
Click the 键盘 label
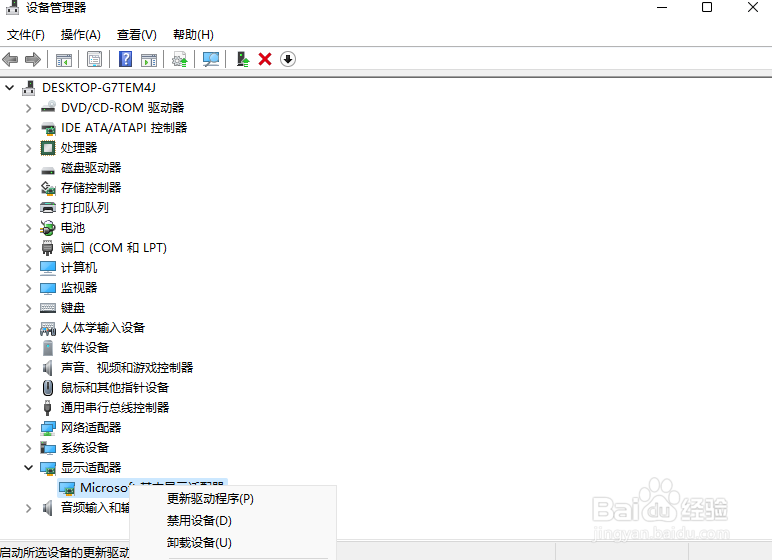[x=73, y=308]
